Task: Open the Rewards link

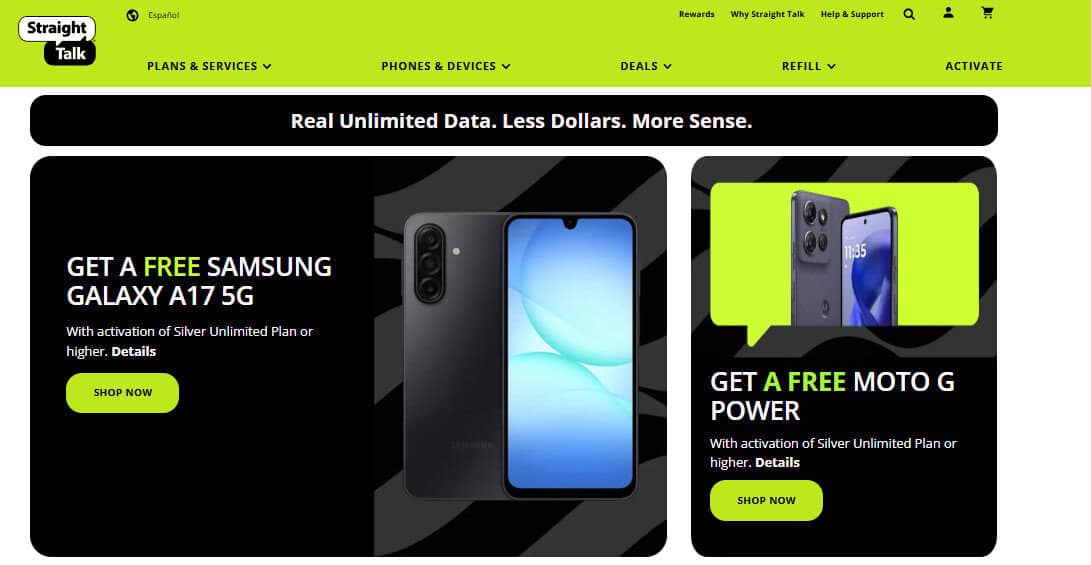Action: (696, 14)
